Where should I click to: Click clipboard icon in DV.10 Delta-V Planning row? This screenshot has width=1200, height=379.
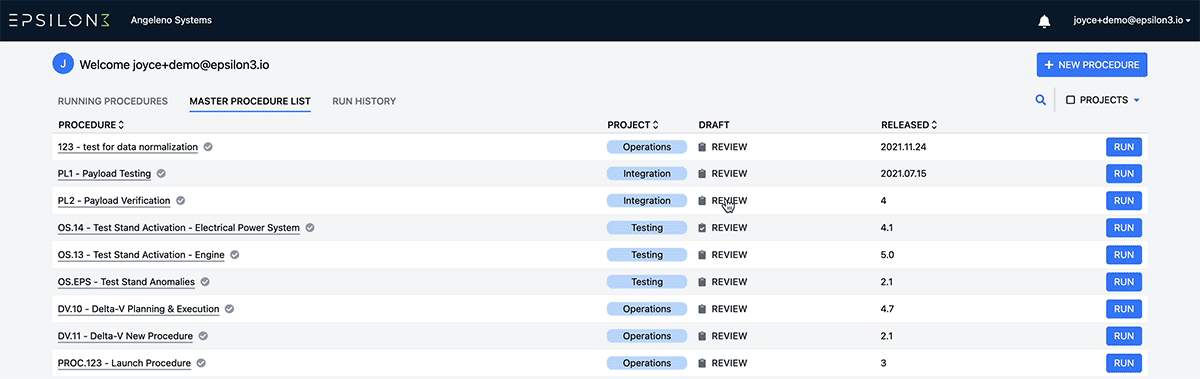click(x=702, y=309)
